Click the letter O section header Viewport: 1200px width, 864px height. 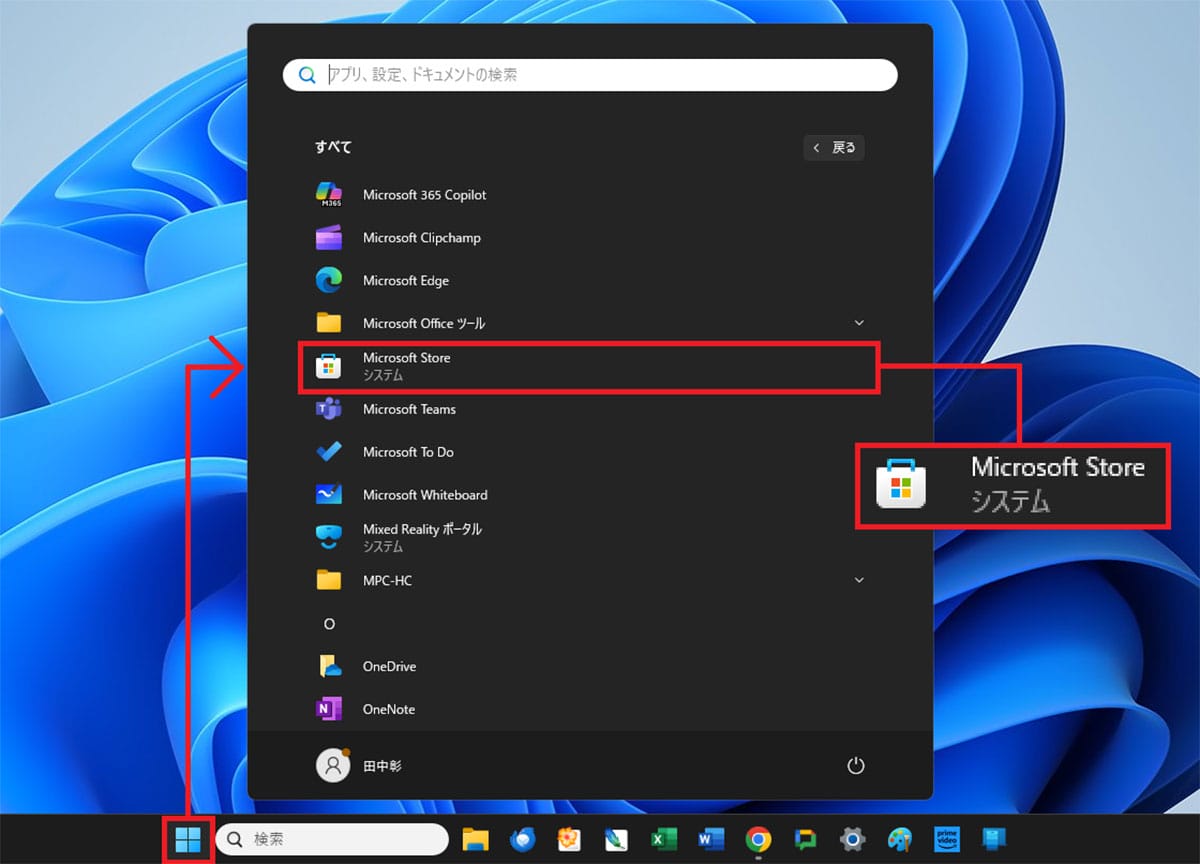[x=329, y=624]
